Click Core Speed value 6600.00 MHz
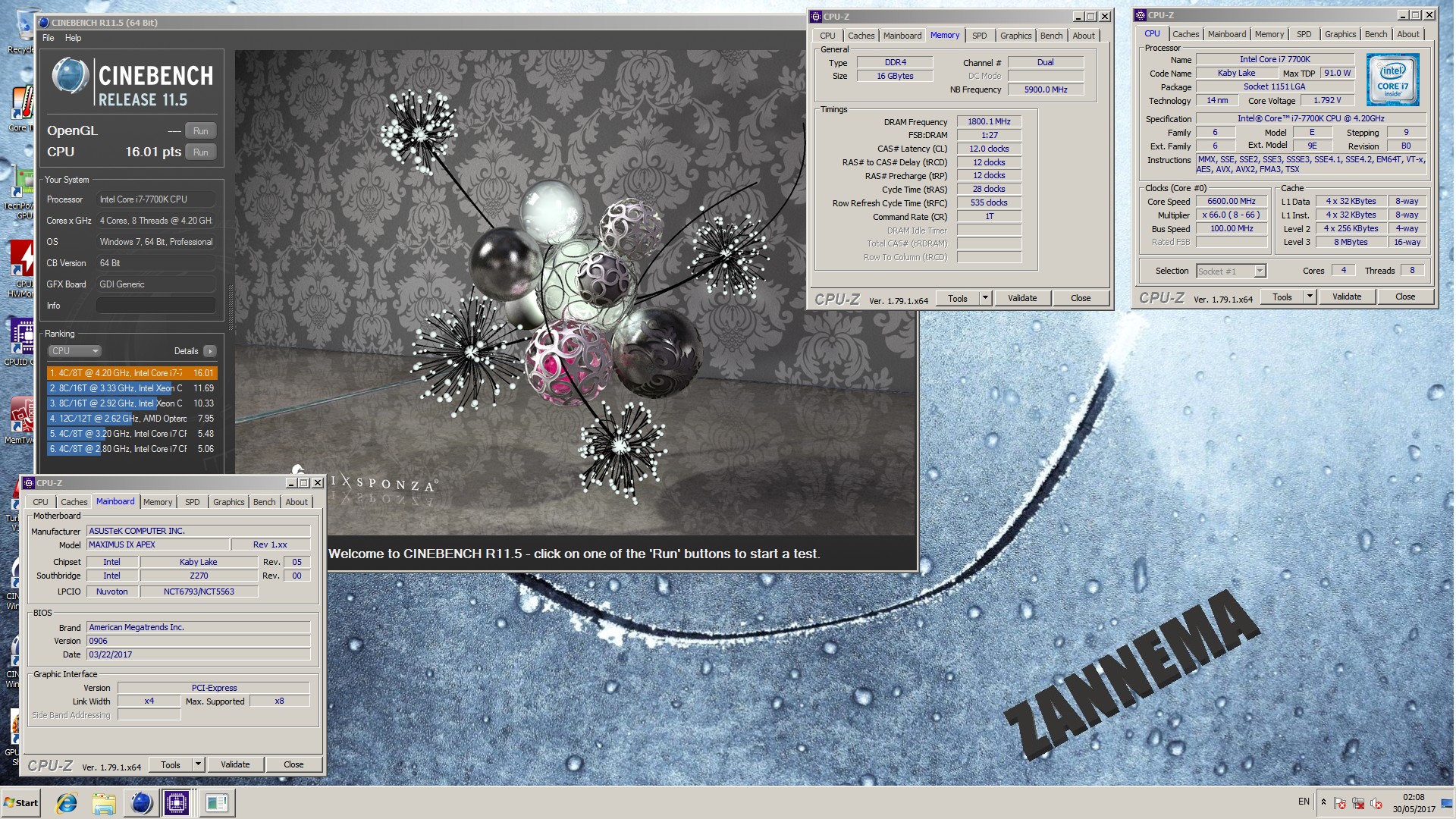This screenshot has width=1456, height=819. tap(1232, 202)
